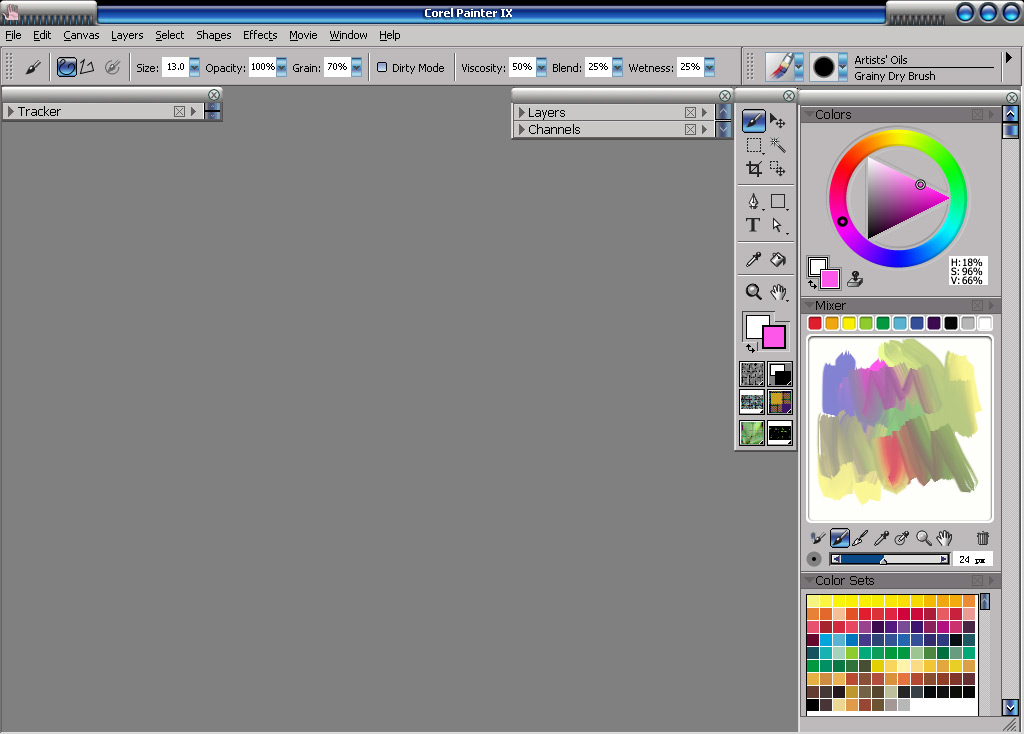Screen dimensions: 1024x734
Task: Choose the Paint Bucket tool
Action: click(x=778, y=259)
